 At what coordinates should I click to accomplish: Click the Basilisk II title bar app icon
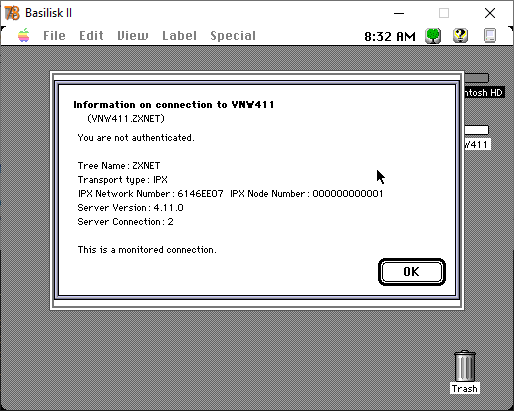tap(12, 13)
